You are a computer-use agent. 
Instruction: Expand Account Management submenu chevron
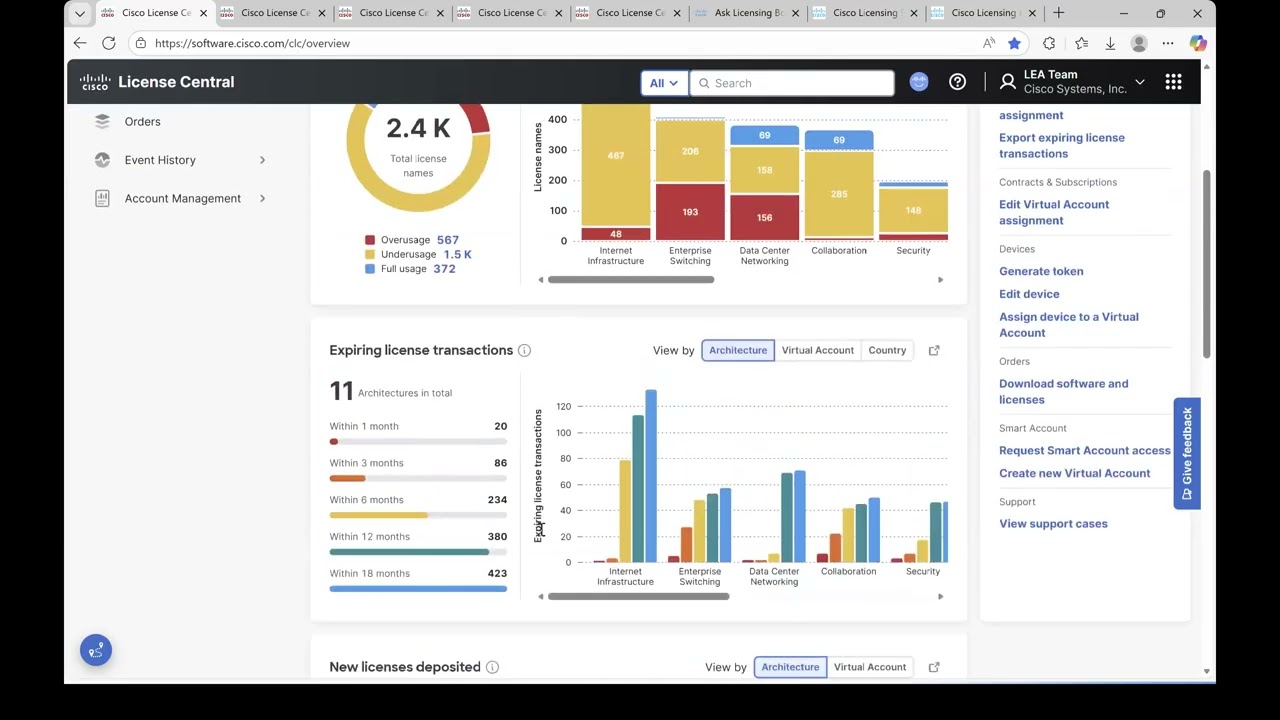(262, 198)
